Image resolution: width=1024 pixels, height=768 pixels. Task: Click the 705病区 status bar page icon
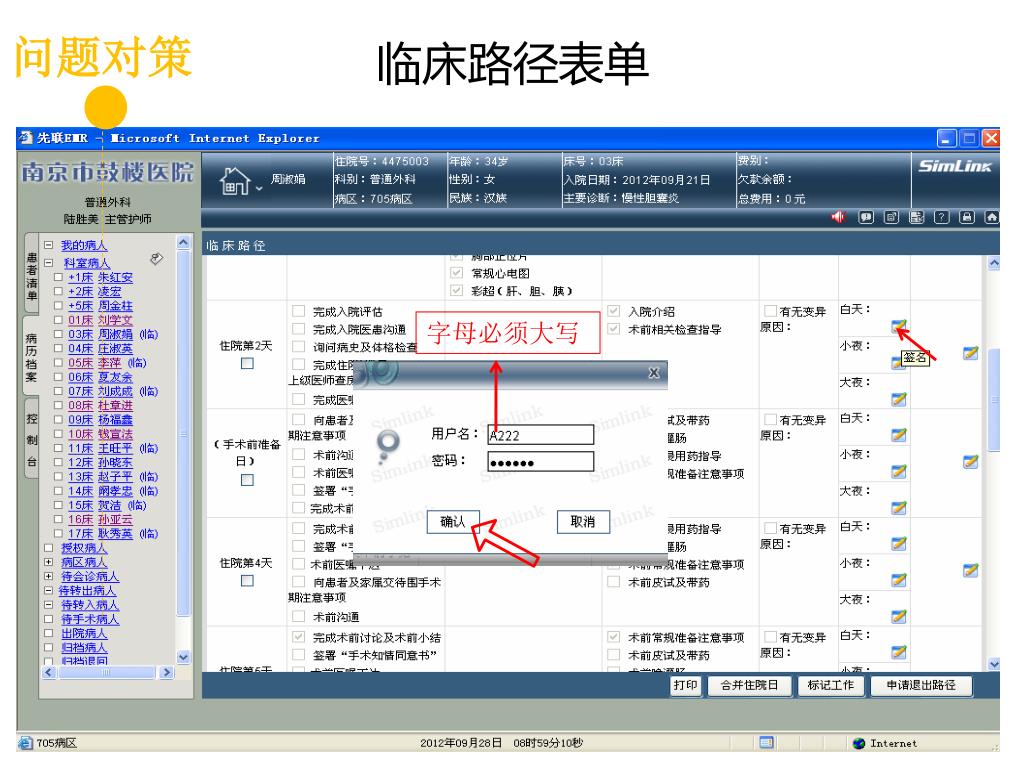coord(25,743)
